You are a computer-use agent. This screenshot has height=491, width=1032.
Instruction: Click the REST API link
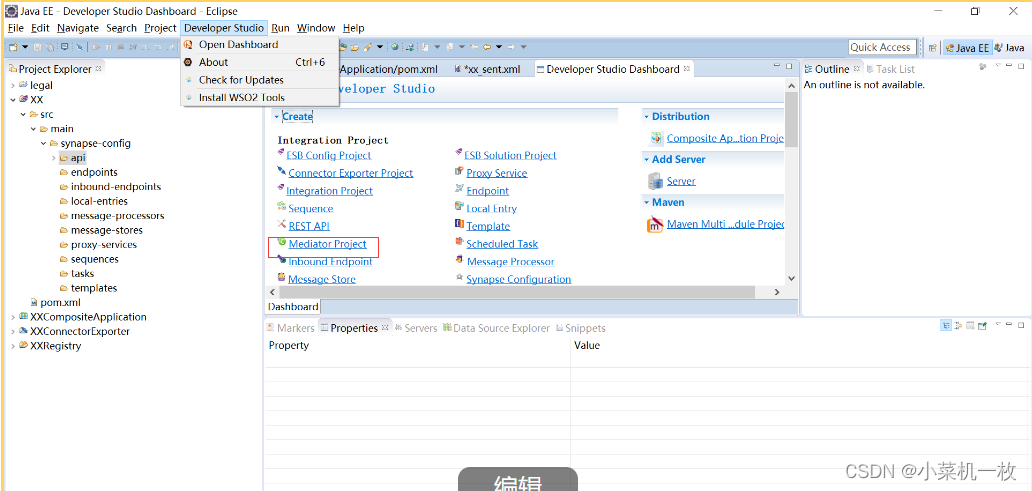309,226
